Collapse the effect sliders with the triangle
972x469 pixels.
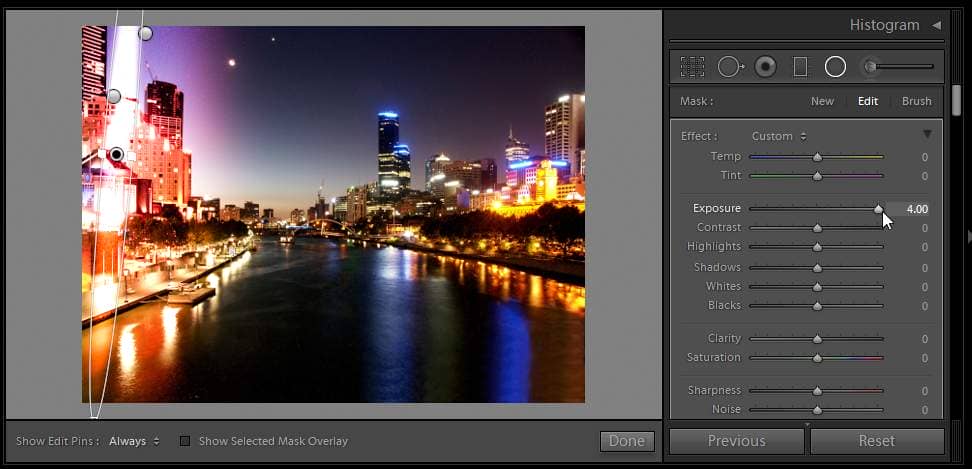click(x=927, y=135)
